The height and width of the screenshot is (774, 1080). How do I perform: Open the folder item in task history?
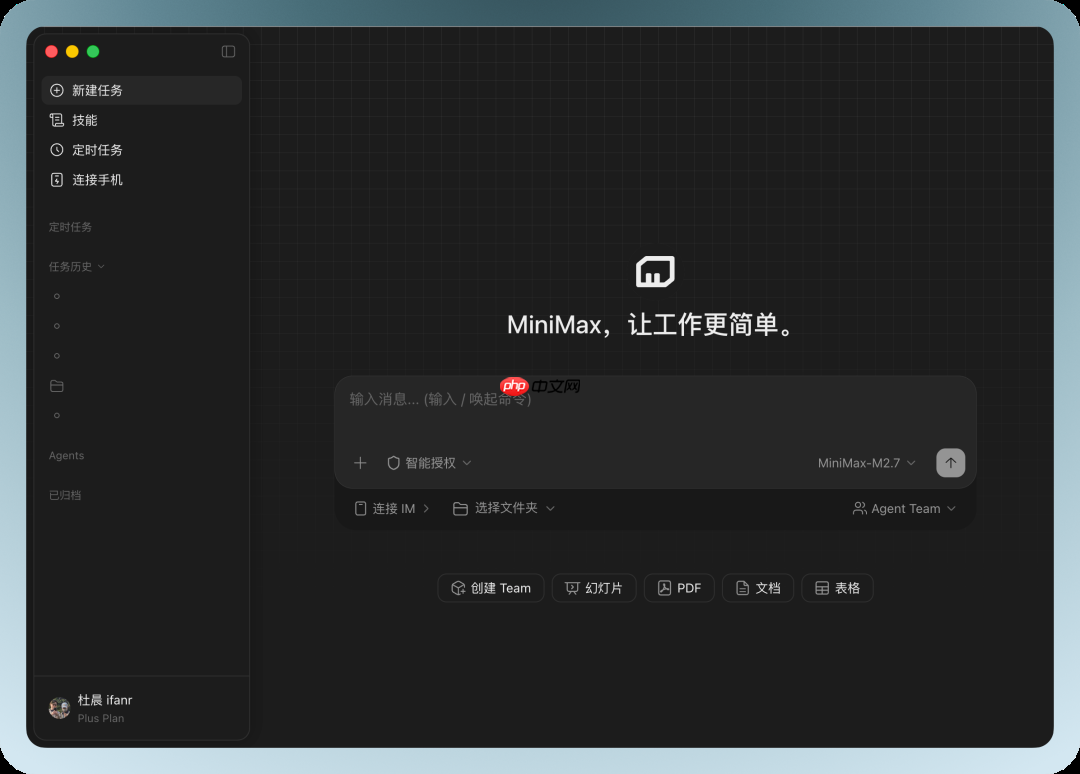[x=57, y=386]
